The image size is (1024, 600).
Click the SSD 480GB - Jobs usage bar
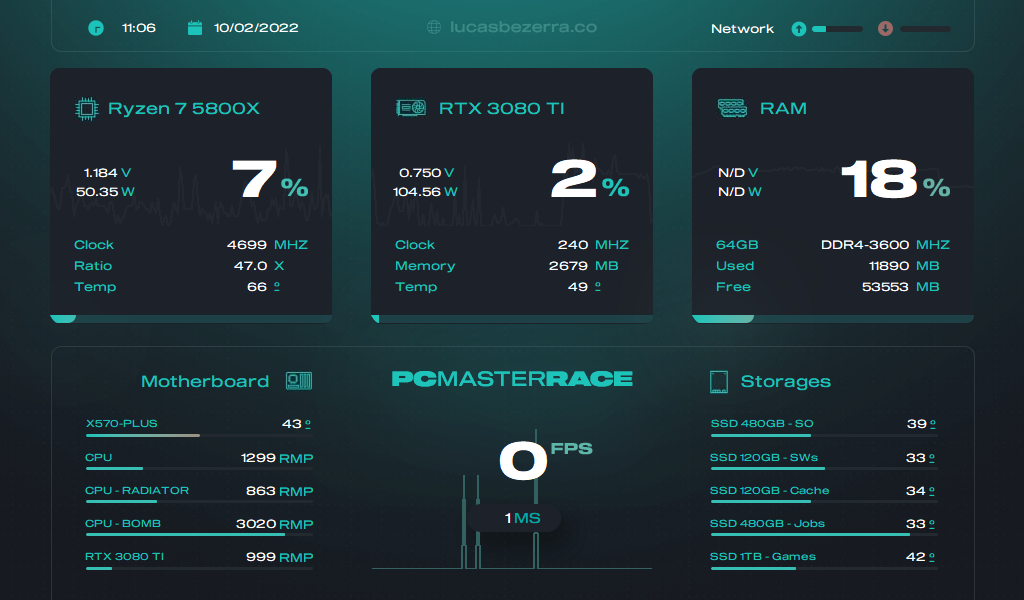pos(824,535)
